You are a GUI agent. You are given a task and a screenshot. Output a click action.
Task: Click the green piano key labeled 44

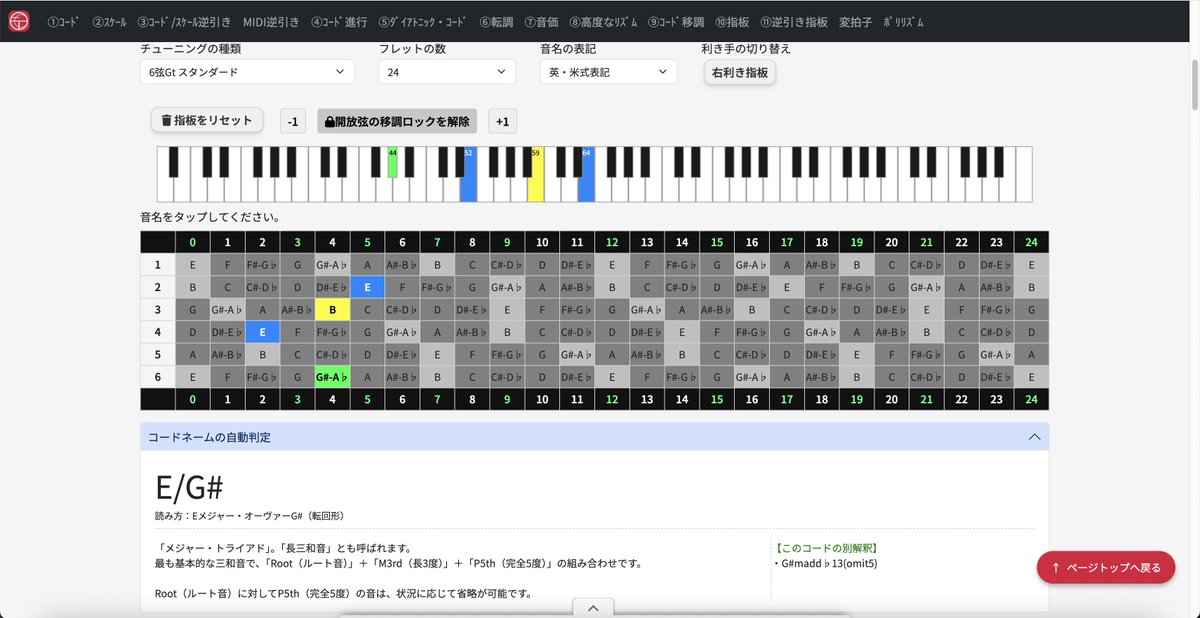point(393,162)
